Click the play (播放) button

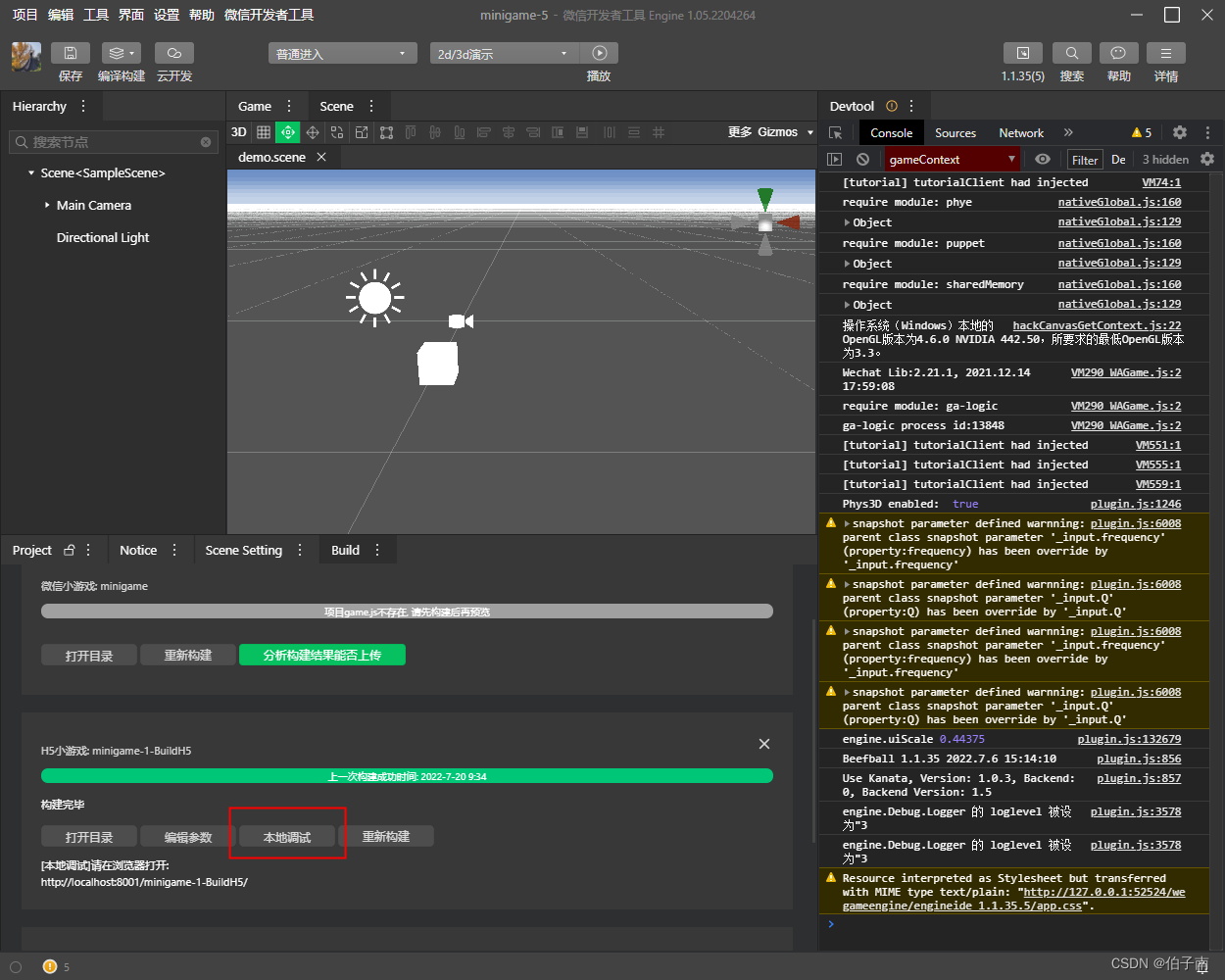599,53
